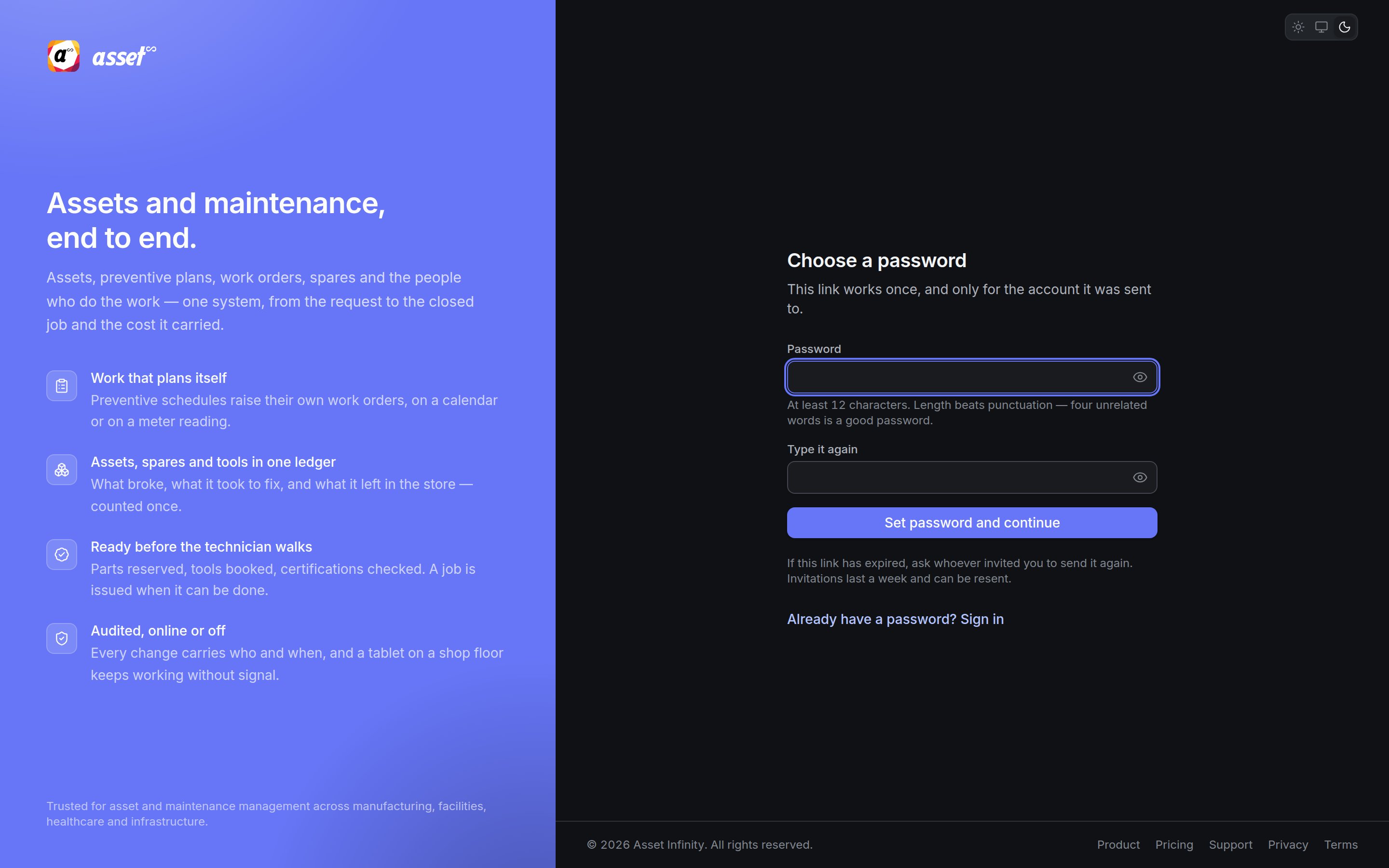The image size is (1389, 868).
Task: Open the Terms footer link
Action: click(x=1341, y=845)
